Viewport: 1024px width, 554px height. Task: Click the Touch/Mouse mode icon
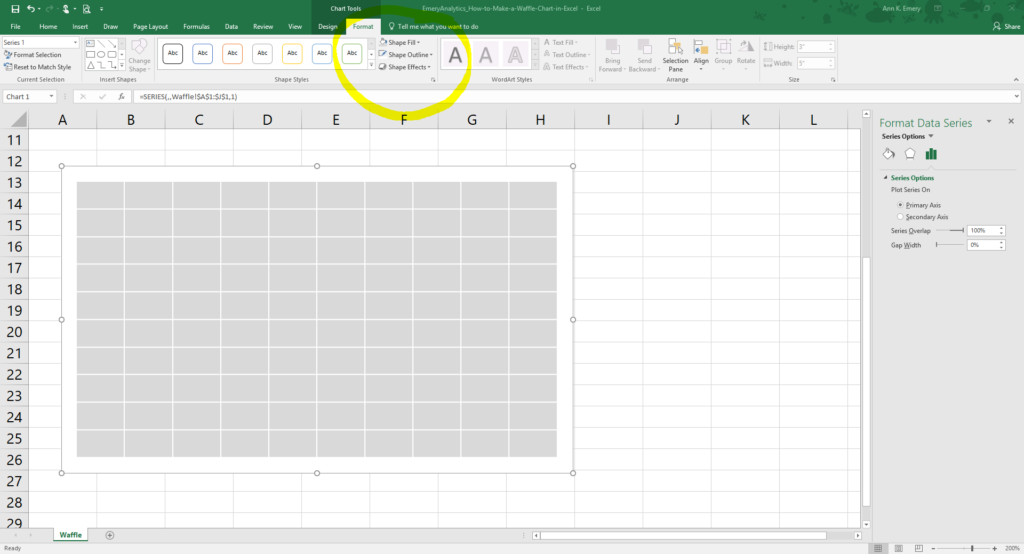click(x=66, y=9)
